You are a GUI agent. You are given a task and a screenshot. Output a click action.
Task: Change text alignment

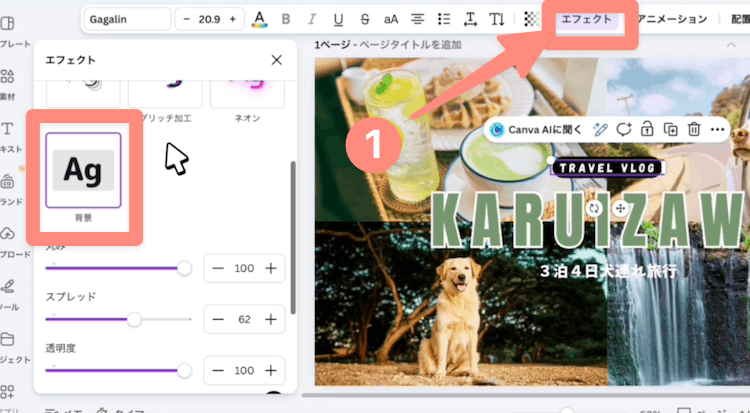tap(417, 19)
